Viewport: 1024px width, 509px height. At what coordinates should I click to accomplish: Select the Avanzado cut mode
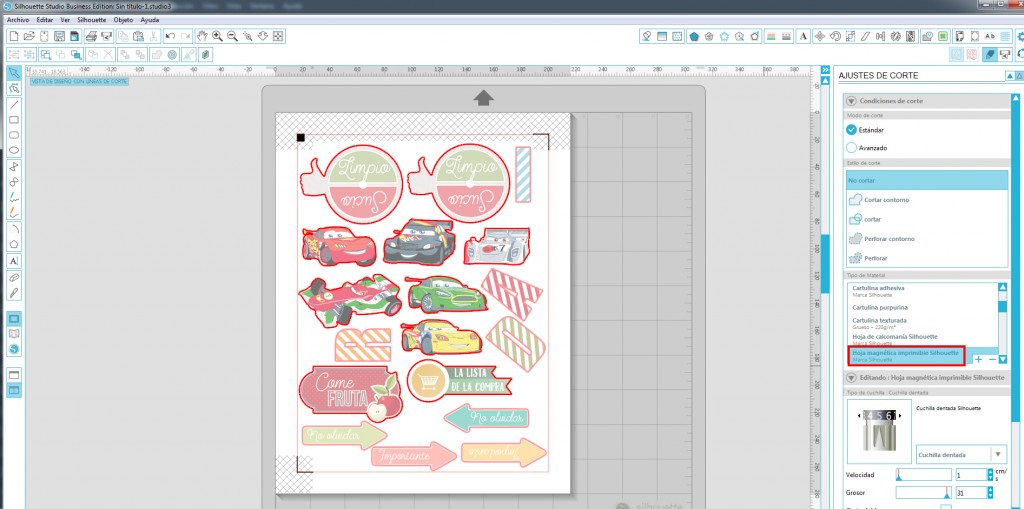tap(852, 148)
